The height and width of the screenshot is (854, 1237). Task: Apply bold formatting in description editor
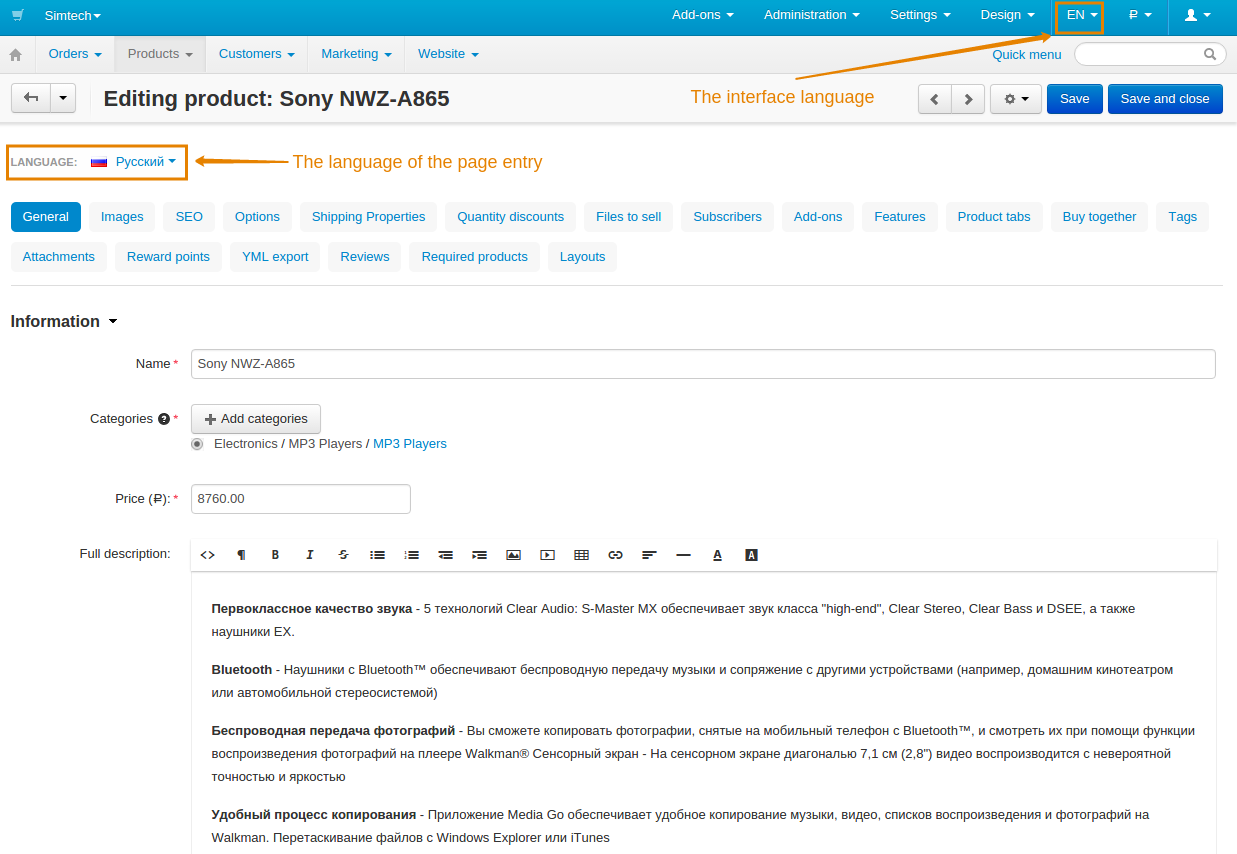point(275,555)
